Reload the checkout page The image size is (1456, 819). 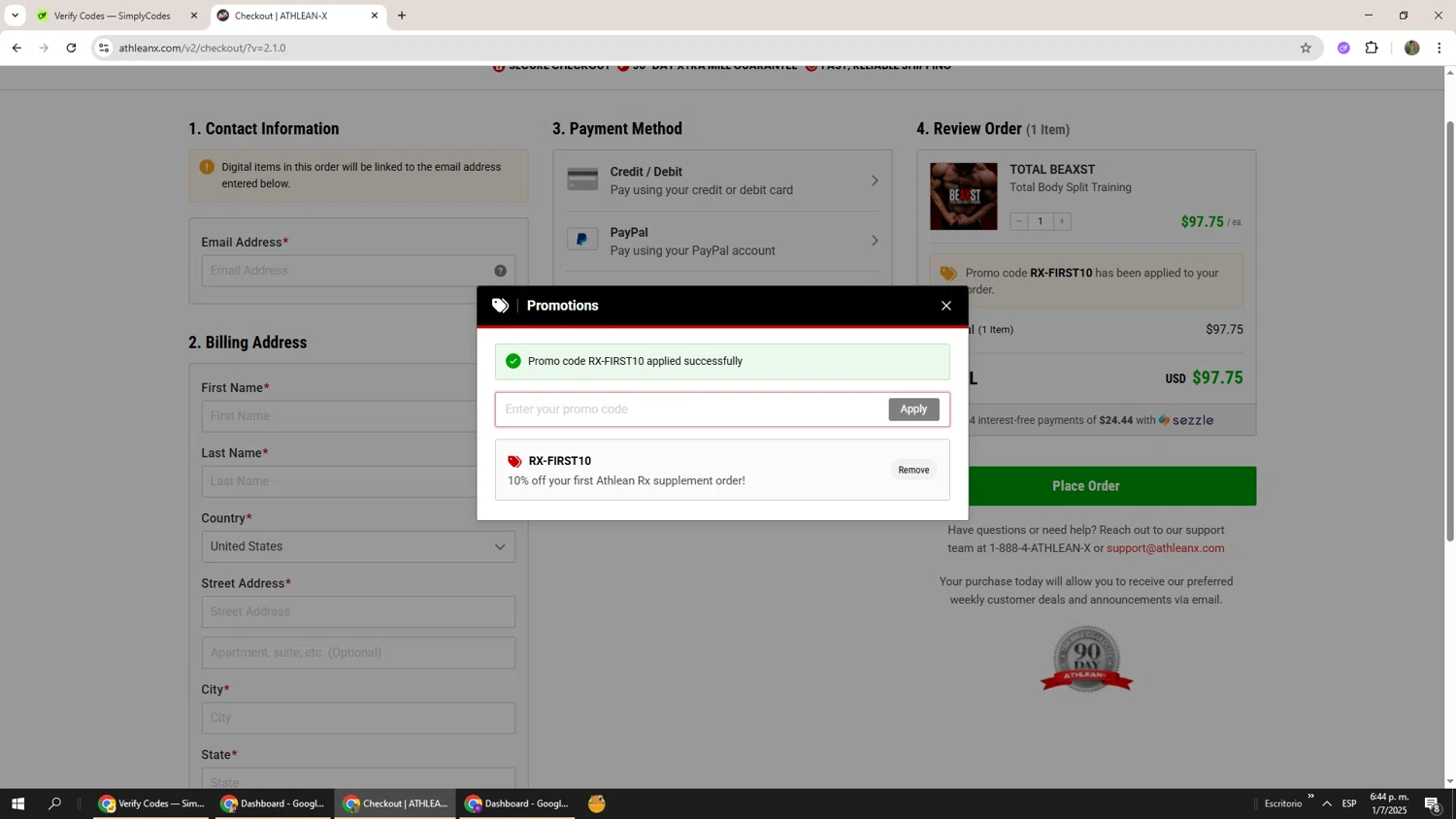(71, 48)
